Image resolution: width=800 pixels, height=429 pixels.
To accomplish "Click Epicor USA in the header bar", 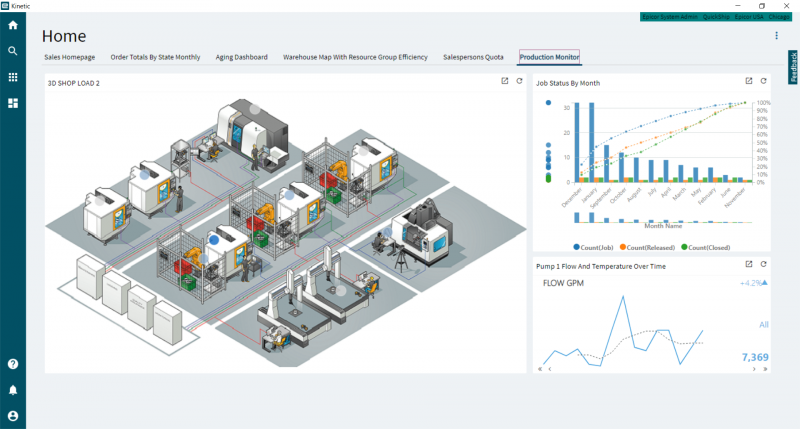I will (749, 17).
